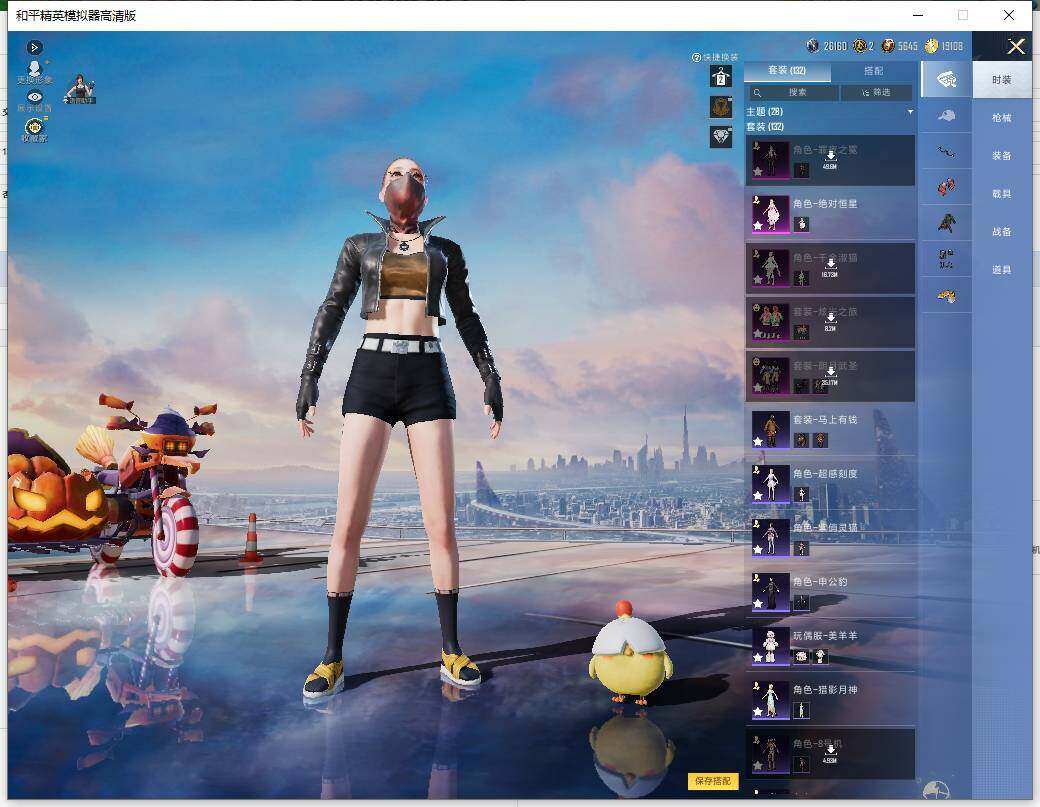Open the 收藏家 collector badge icon

tap(34, 129)
